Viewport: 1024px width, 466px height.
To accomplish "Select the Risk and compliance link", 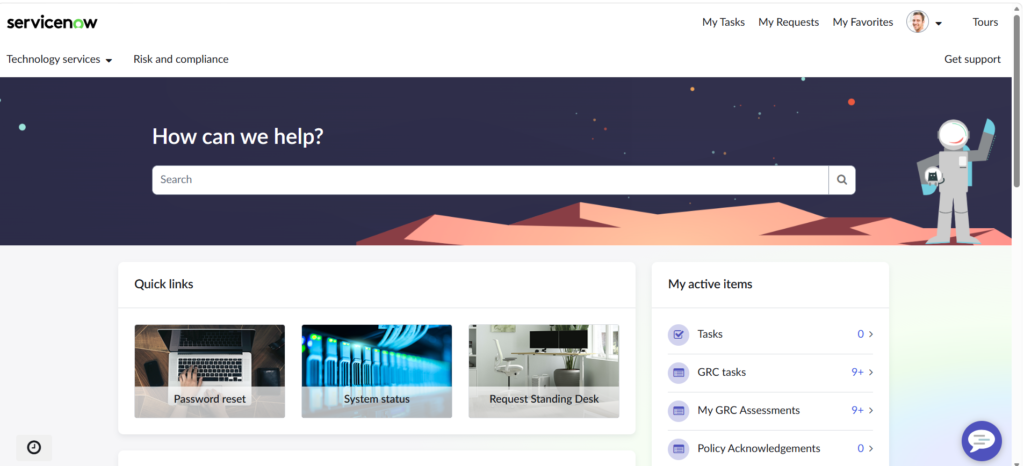I will pyautogui.click(x=181, y=59).
